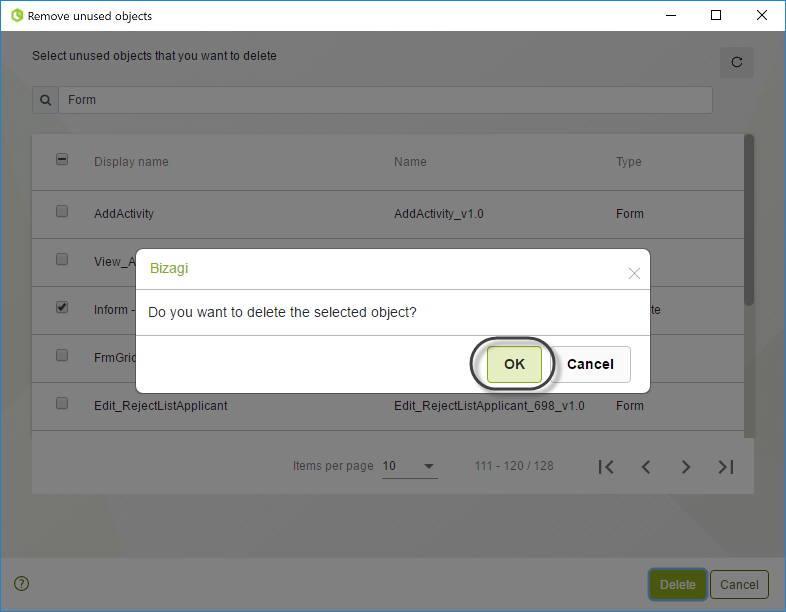Check the FrmGrid row checkbox
Screen dimensions: 786x612
[62, 355]
